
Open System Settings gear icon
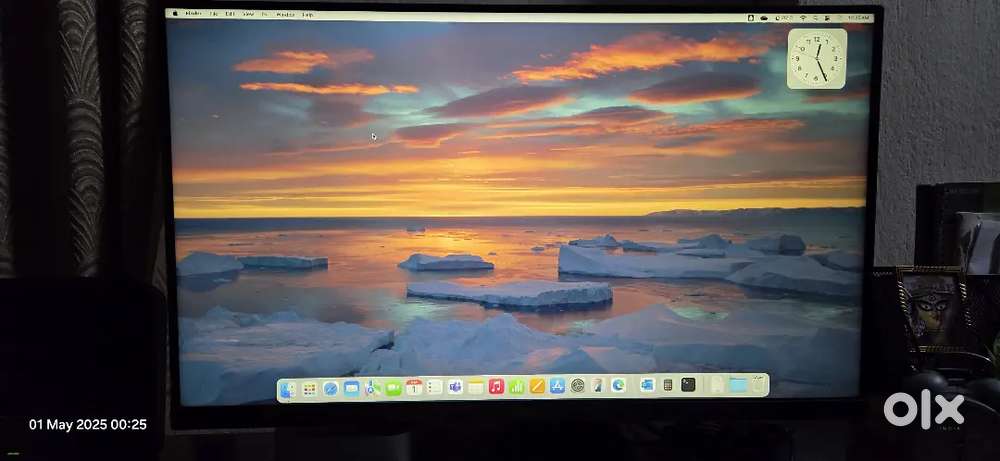[x=578, y=386]
